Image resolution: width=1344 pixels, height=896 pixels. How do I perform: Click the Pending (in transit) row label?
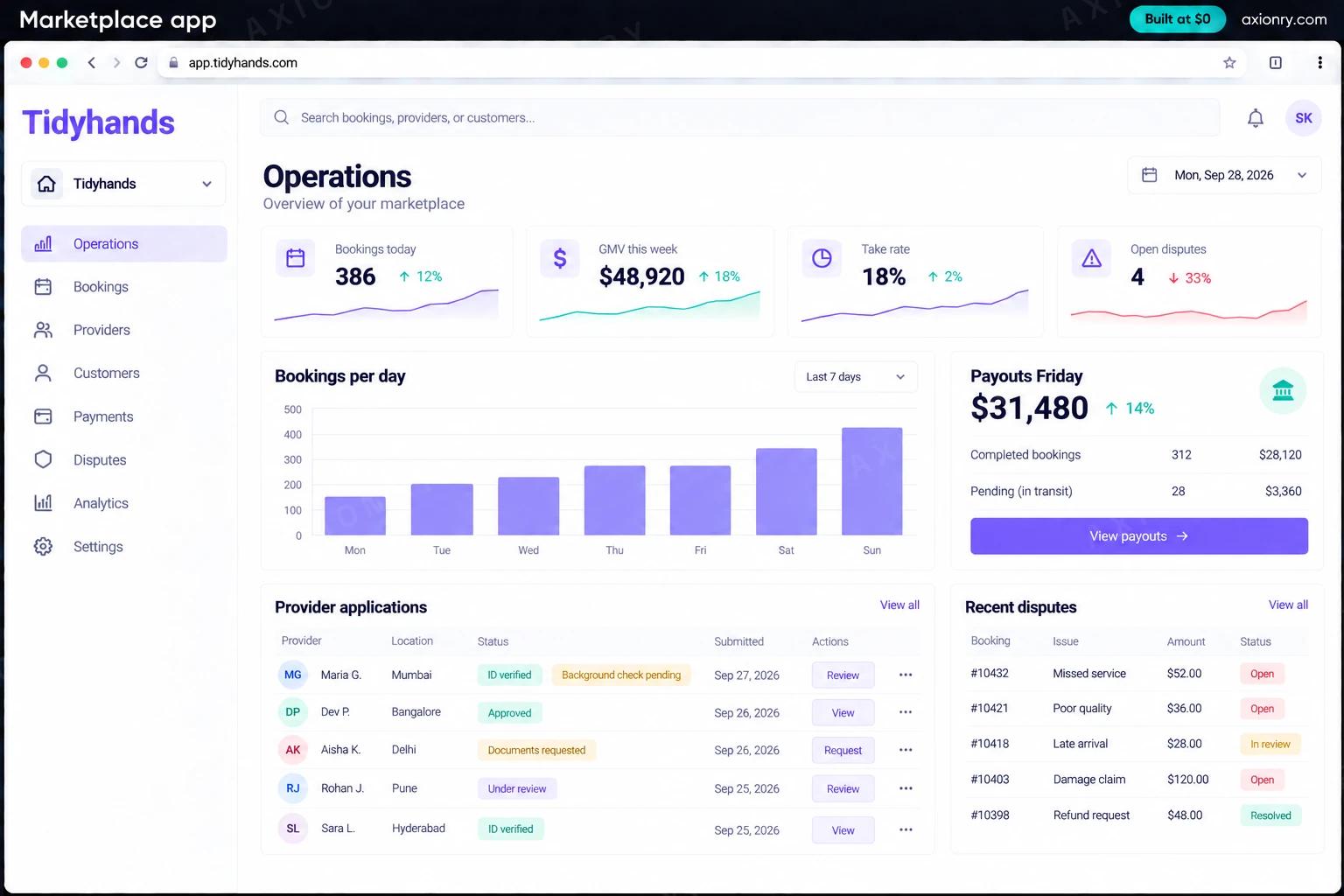tap(1021, 491)
